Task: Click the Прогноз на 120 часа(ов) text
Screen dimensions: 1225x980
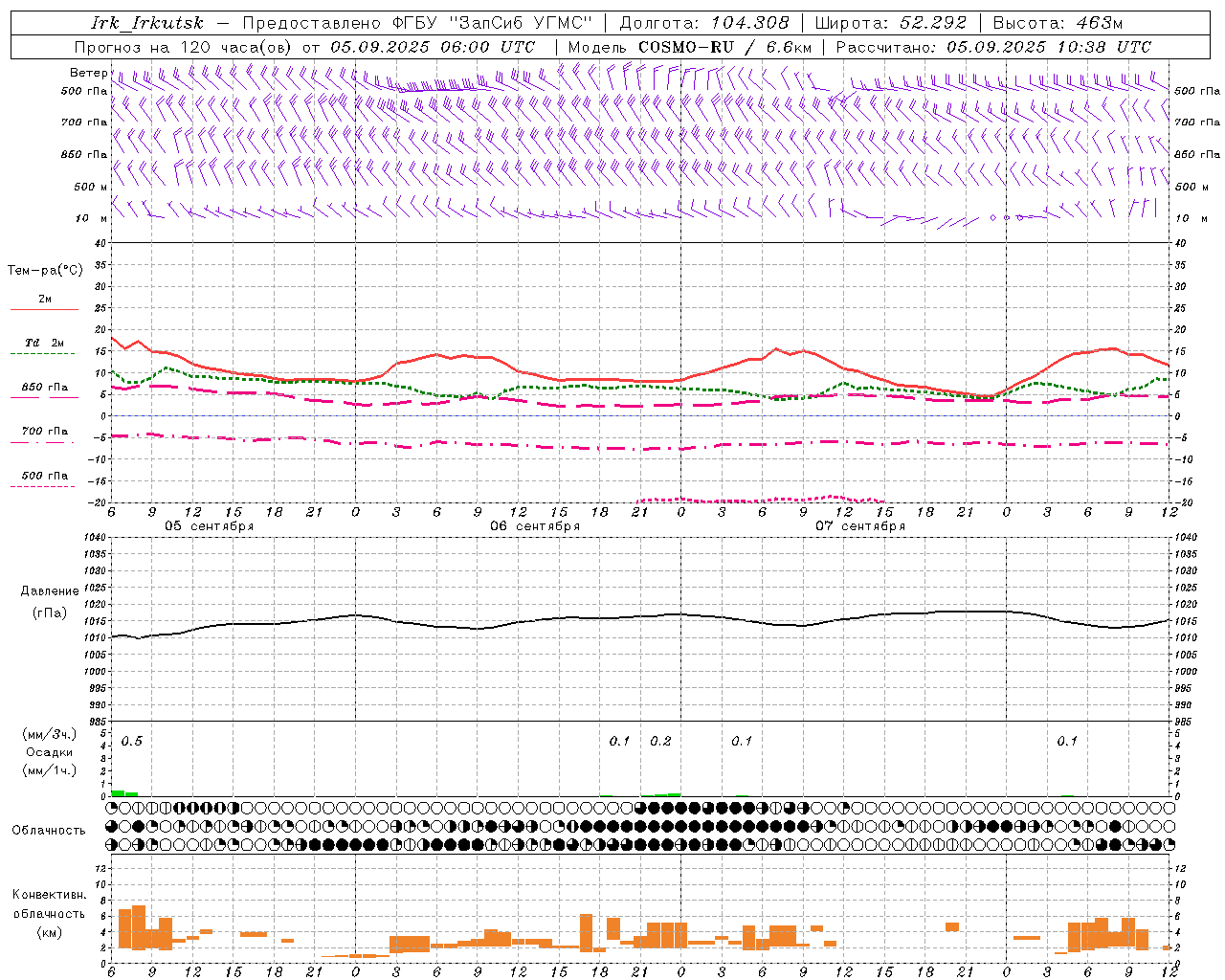Action: (185, 47)
